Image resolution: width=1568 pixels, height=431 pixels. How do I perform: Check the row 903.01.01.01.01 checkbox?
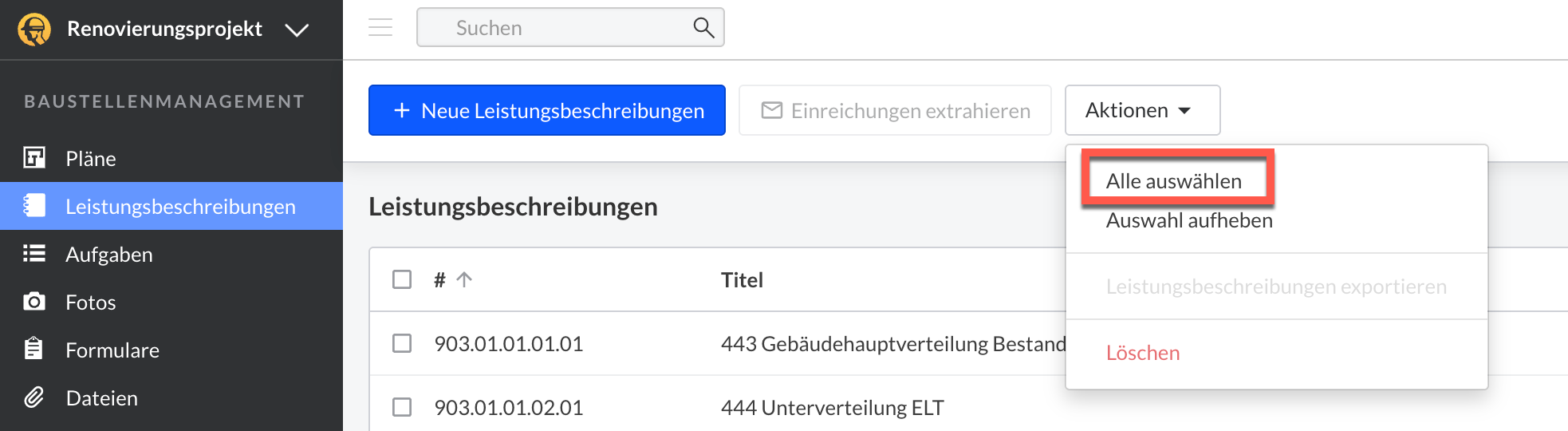click(x=402, y=343)
